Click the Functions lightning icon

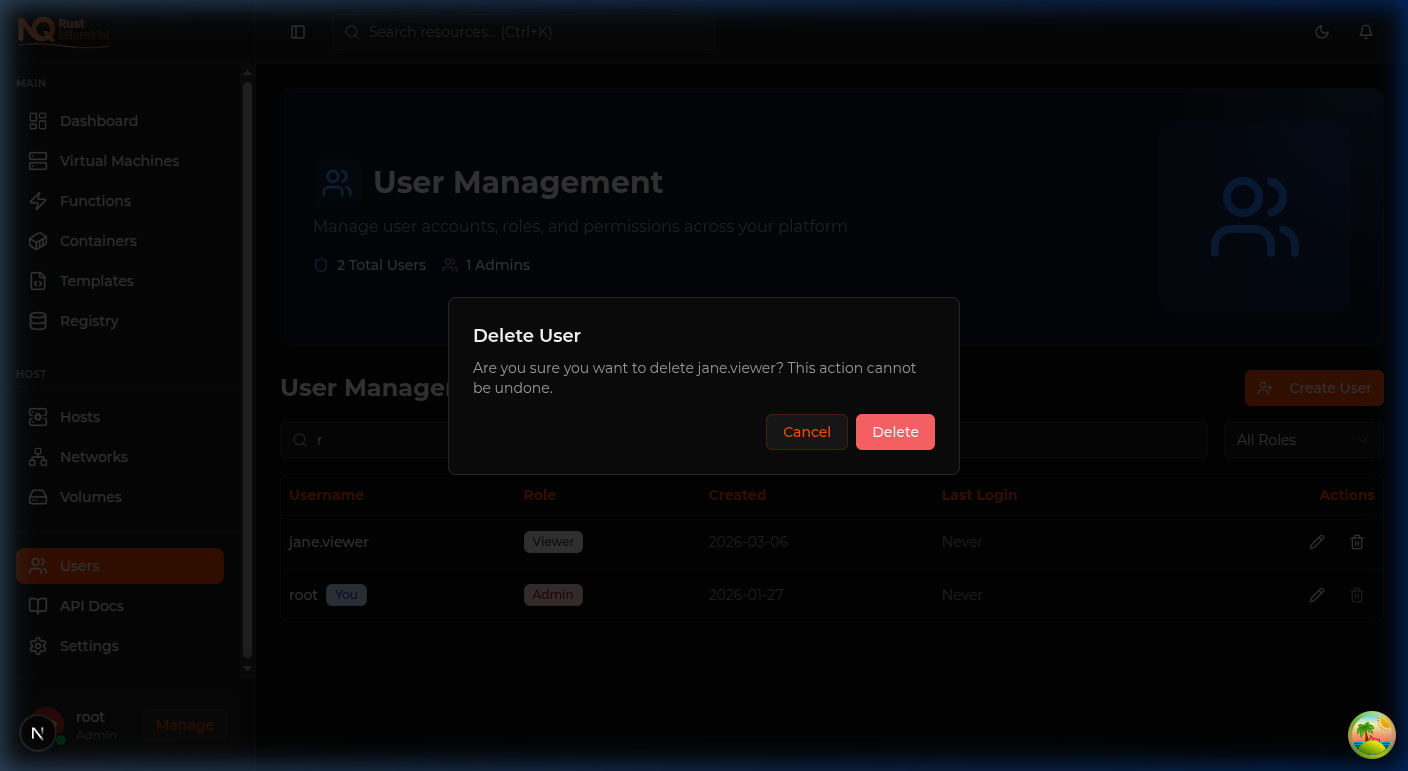click(x=38, y=201)
